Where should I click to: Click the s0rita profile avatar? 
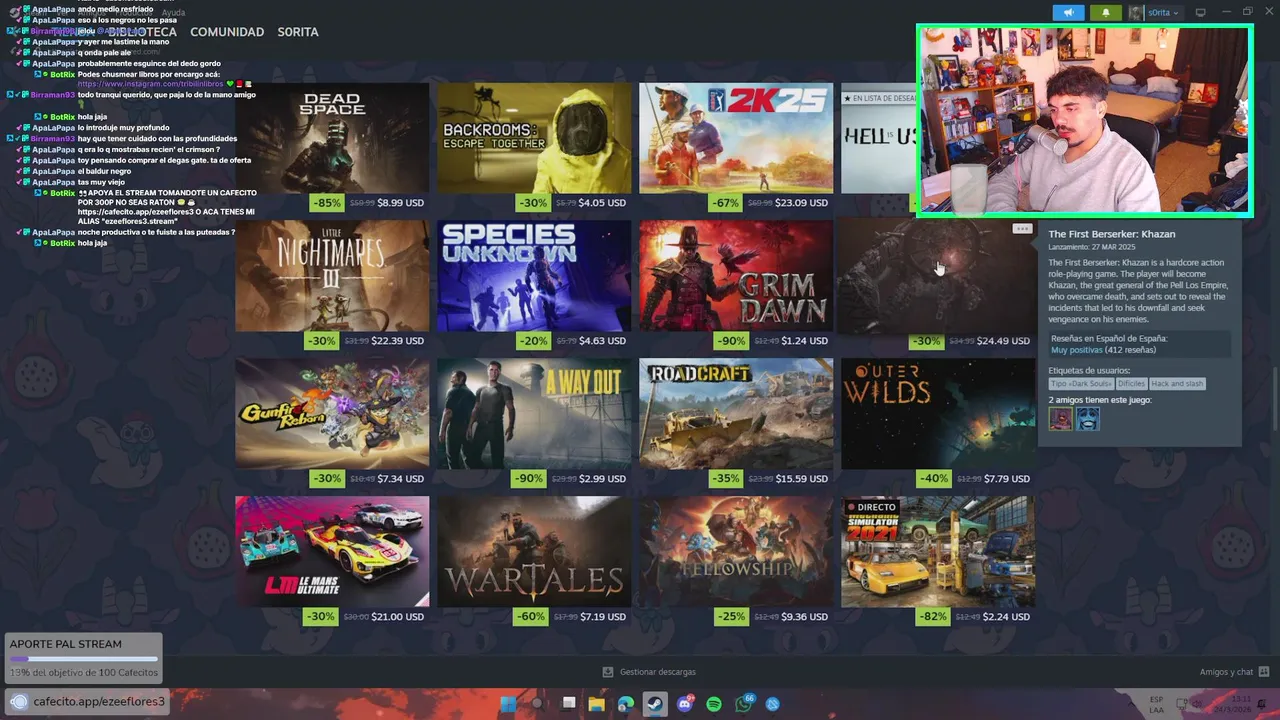point(1136,13)
